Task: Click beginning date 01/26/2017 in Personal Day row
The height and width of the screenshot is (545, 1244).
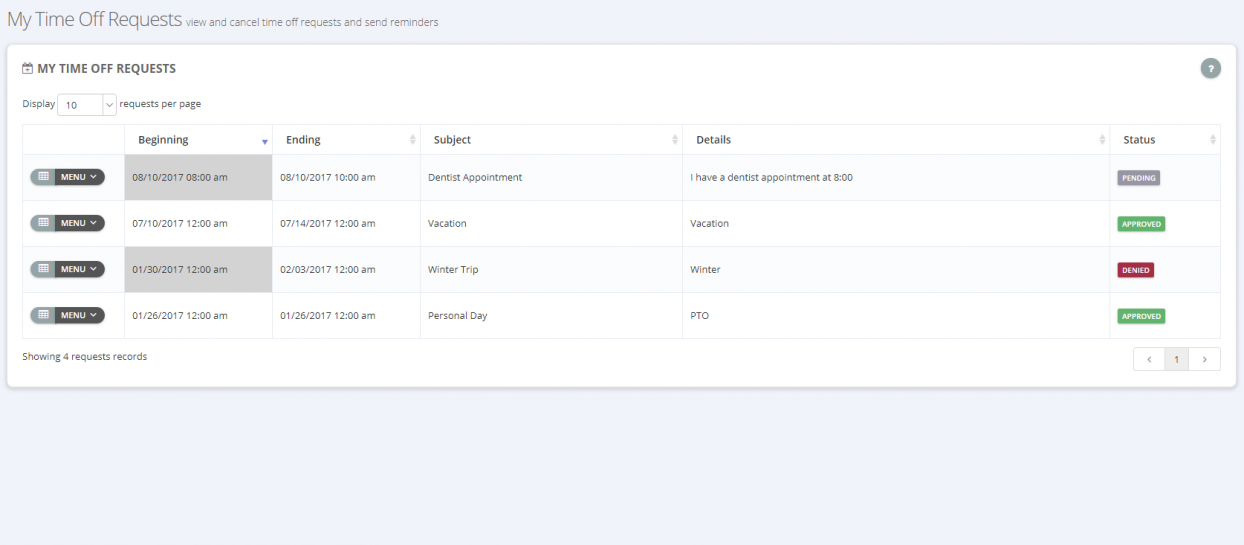Action: pyautogui.click(x=180, y=315)
